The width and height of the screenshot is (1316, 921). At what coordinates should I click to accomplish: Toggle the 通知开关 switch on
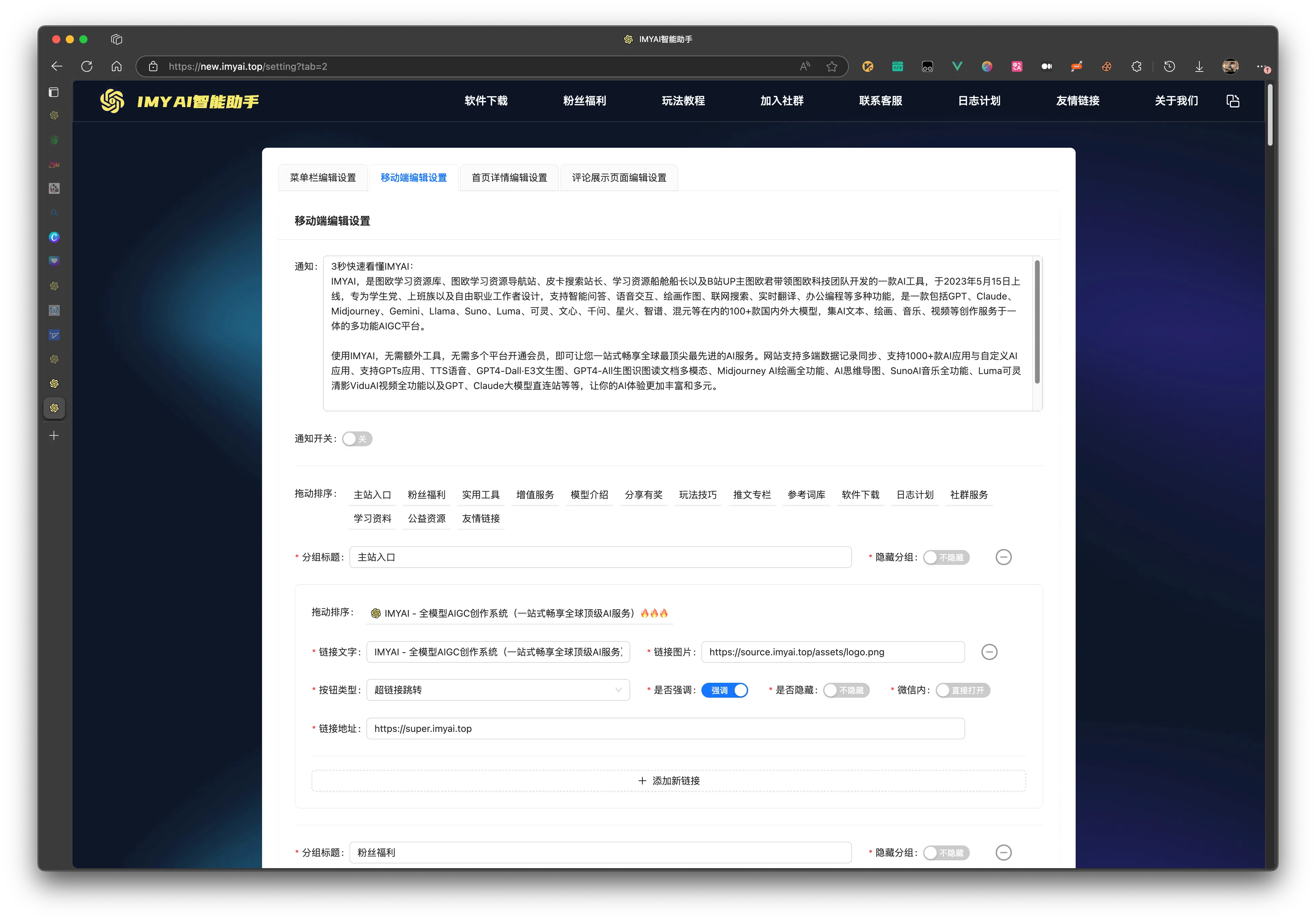pos(357,439)
